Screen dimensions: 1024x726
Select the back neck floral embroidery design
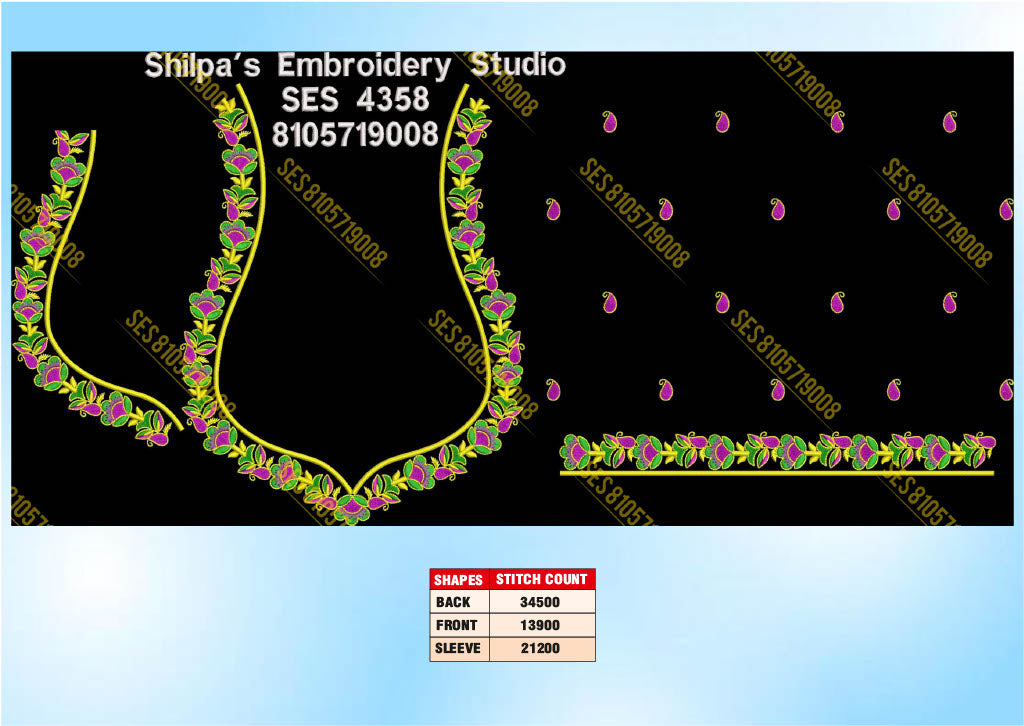353,304
